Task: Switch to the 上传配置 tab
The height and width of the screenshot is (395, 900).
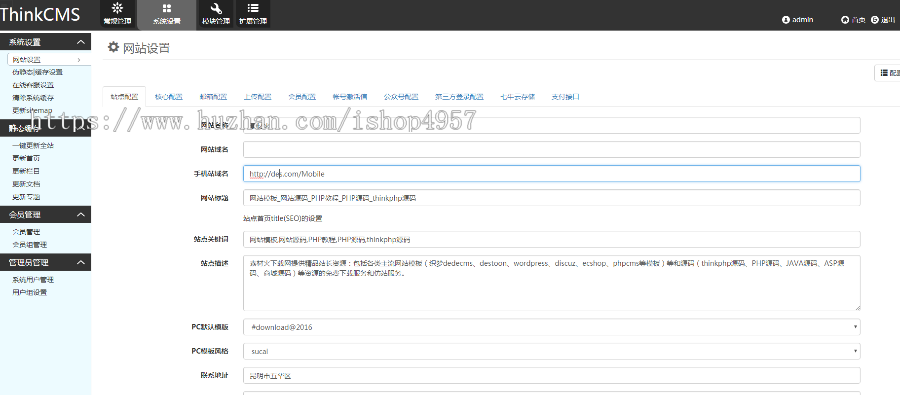Action: [x=258, y=96]
